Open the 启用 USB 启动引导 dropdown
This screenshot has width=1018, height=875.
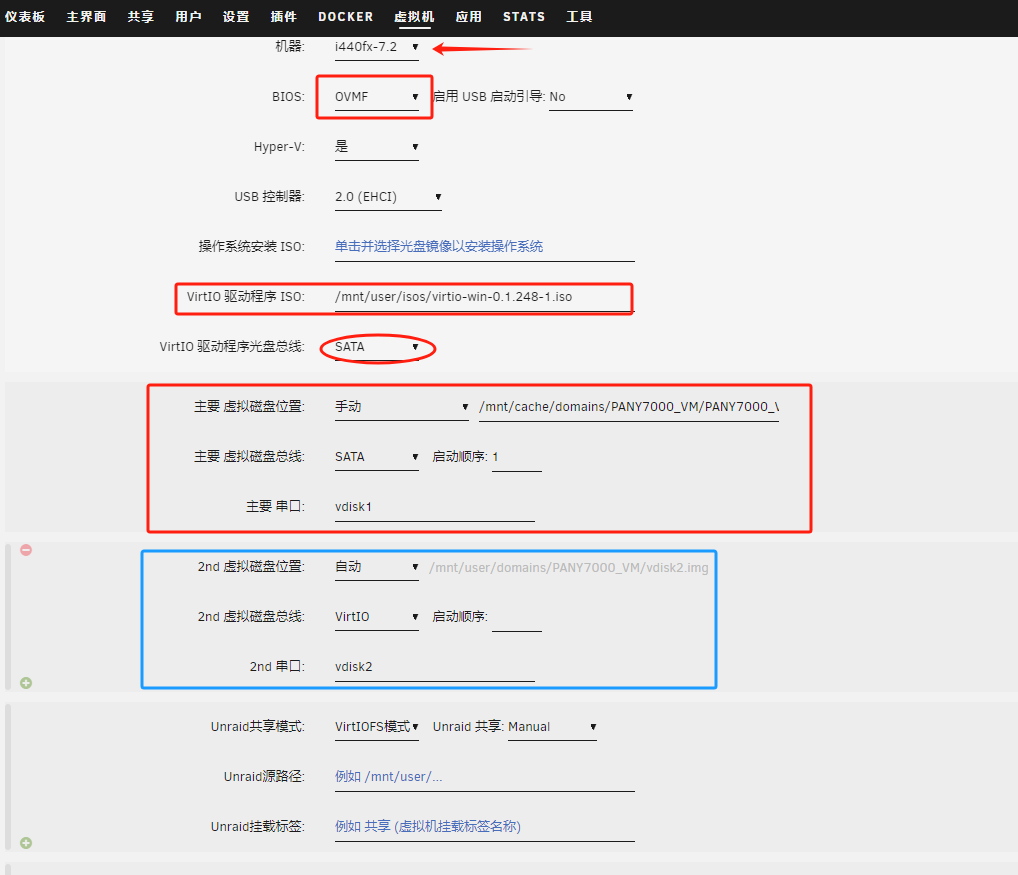pos(590,97)
